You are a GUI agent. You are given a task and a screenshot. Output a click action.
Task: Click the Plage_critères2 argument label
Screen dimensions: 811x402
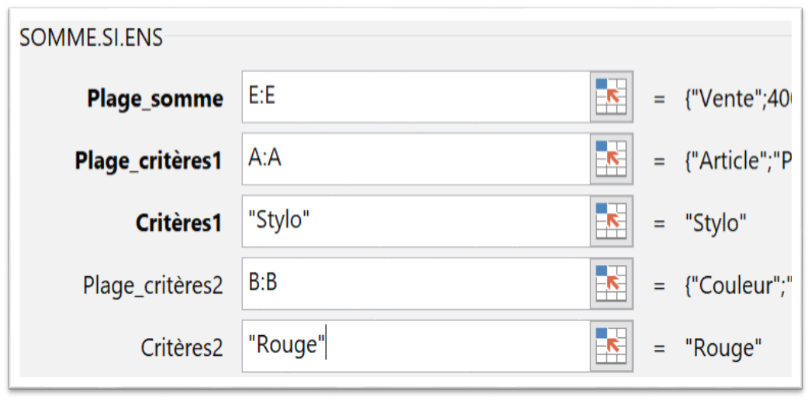coord(153,286)
